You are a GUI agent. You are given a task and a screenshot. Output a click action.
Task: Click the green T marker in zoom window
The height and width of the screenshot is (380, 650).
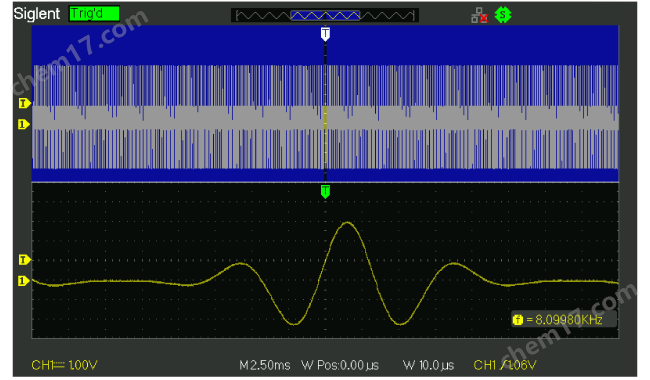click(x=325, y=192)
